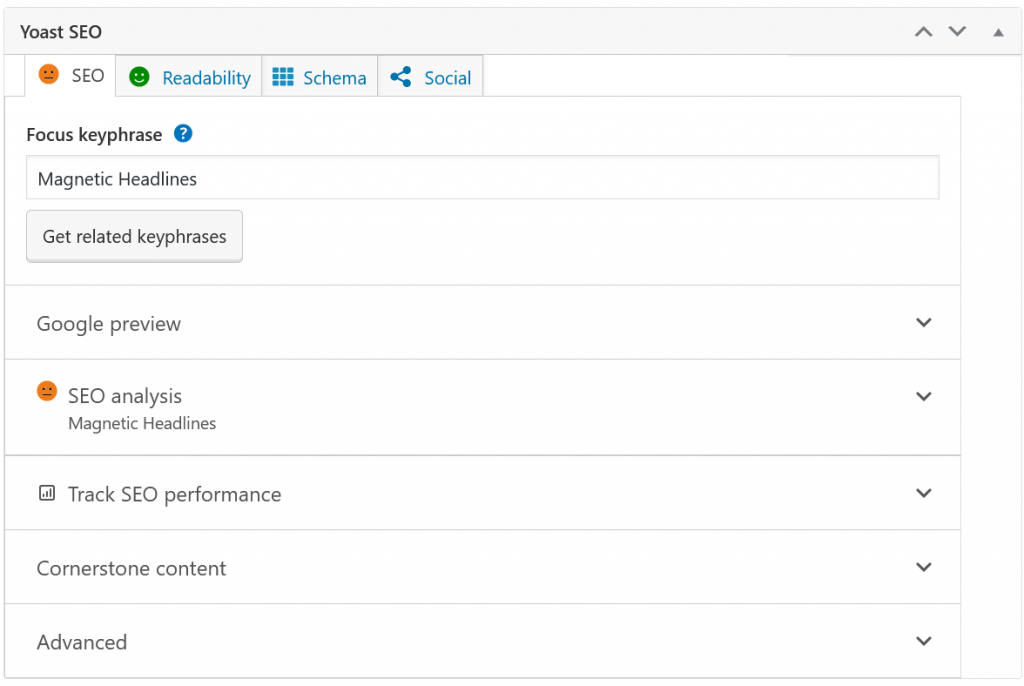
Task: Move Yoast SEO box down with arrow icon
Action: click(957, 31)
